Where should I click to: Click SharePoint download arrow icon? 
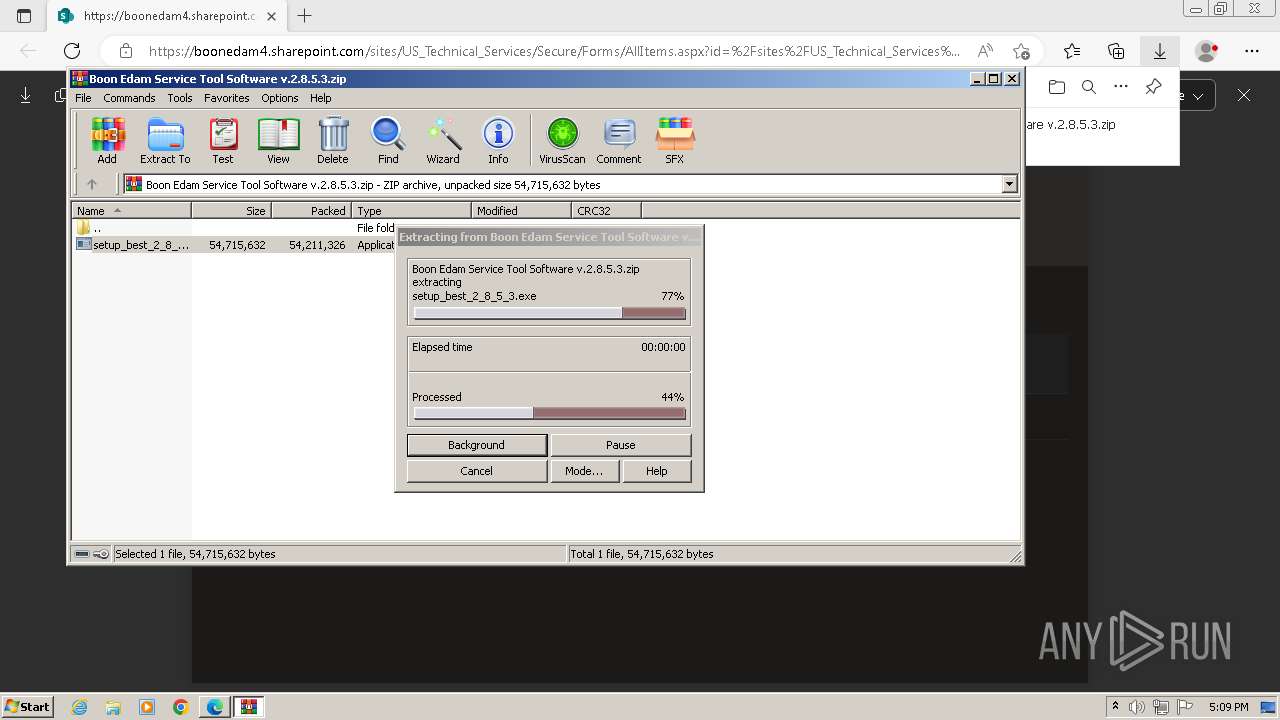click(x=26, y=95)
